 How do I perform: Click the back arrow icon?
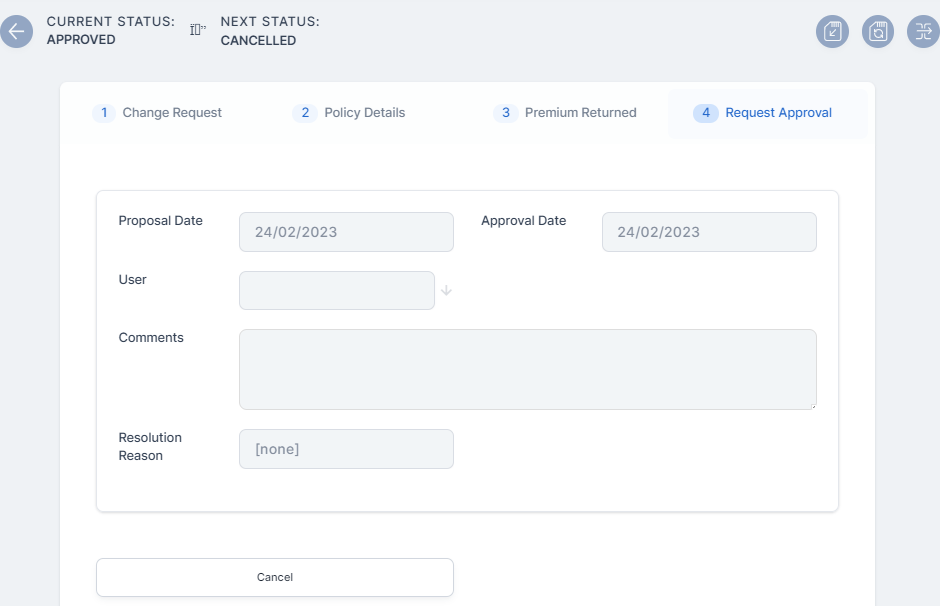(15, 31)
